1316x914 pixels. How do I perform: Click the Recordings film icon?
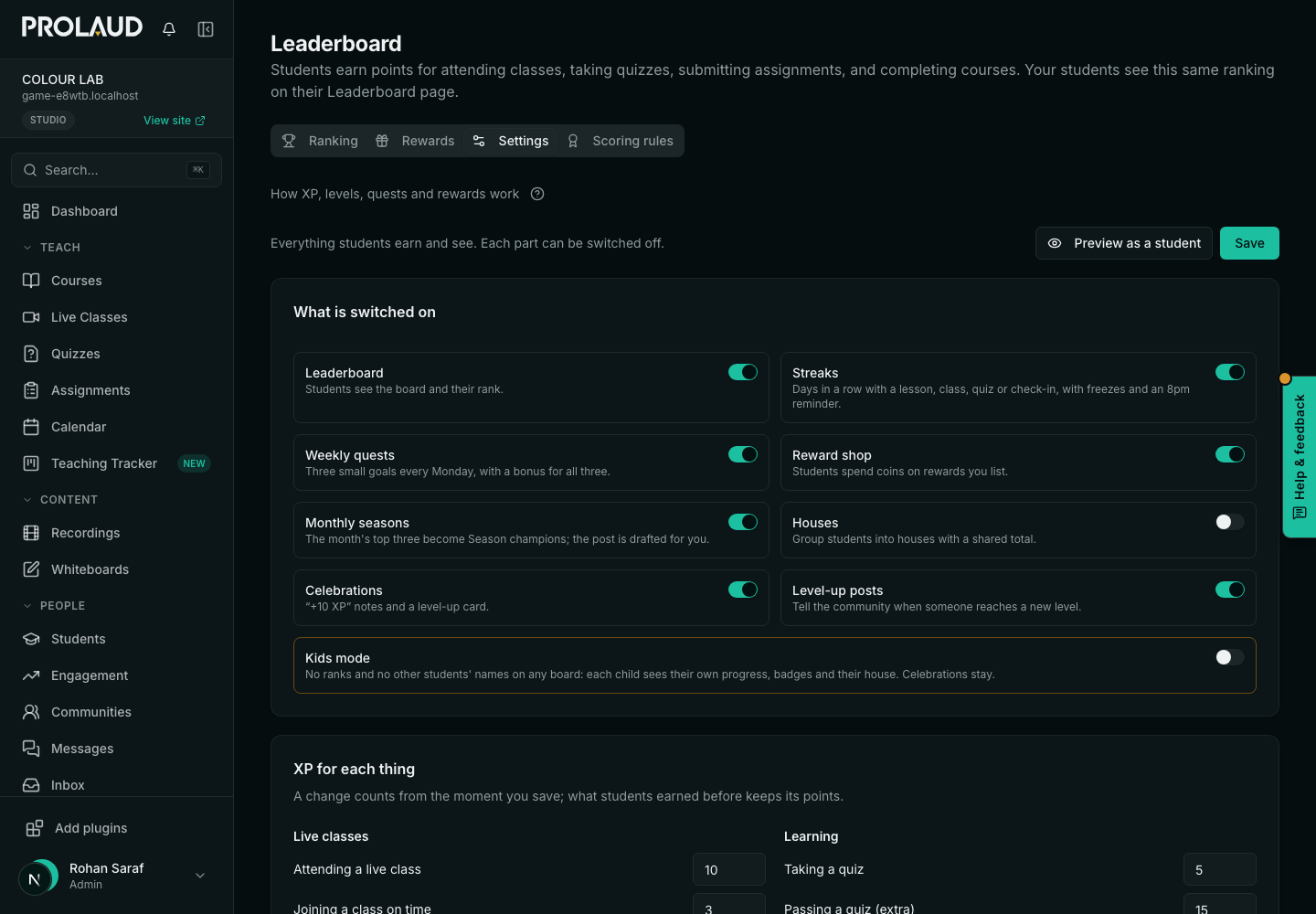pos(31,533)
